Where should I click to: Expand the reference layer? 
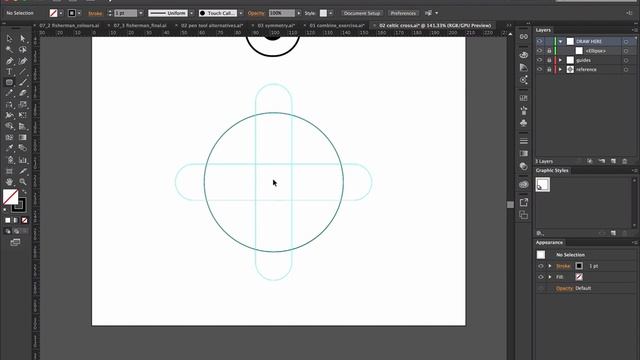[560, 69]
